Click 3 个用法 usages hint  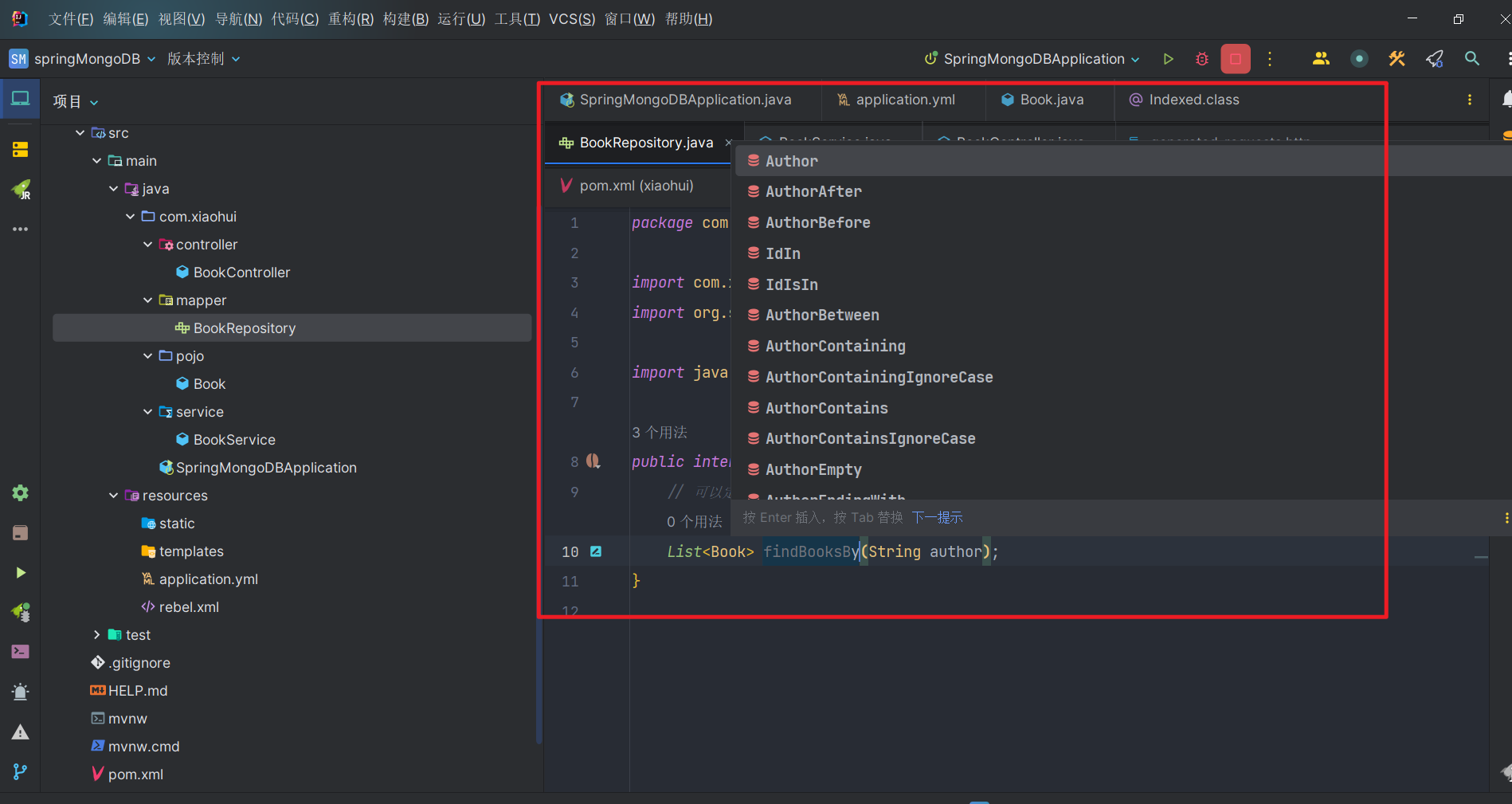[x=660, y=433]
